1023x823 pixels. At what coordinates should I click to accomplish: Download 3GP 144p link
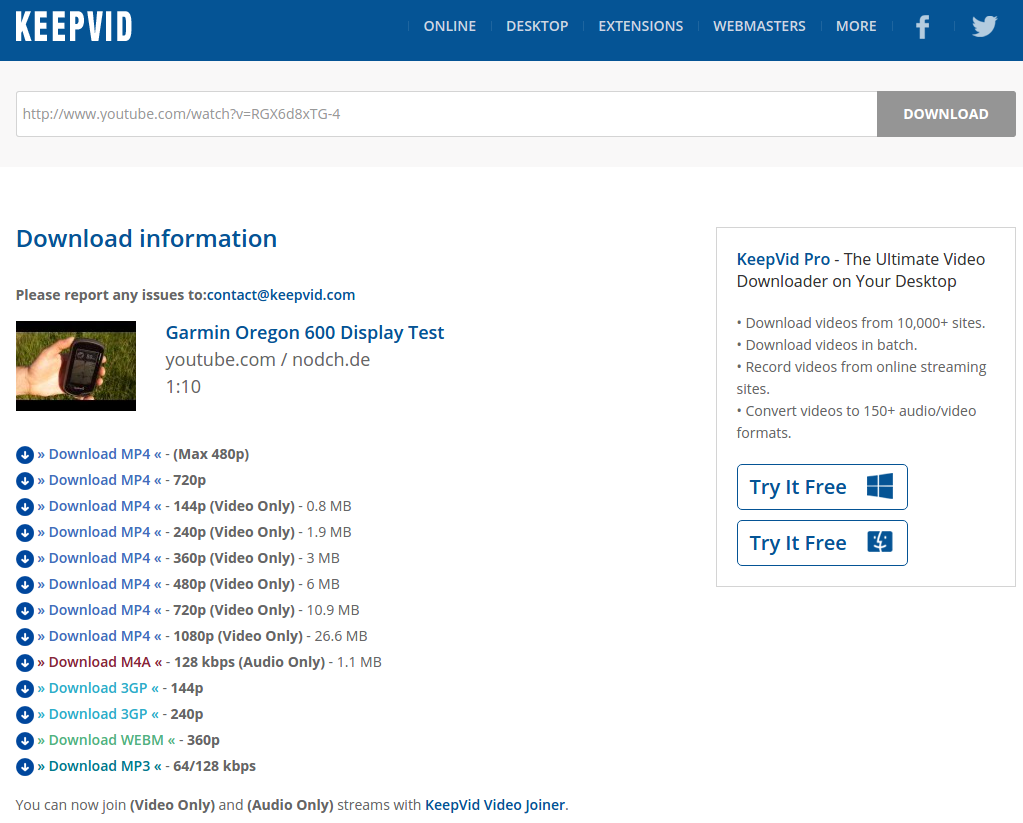coord(98,689)
